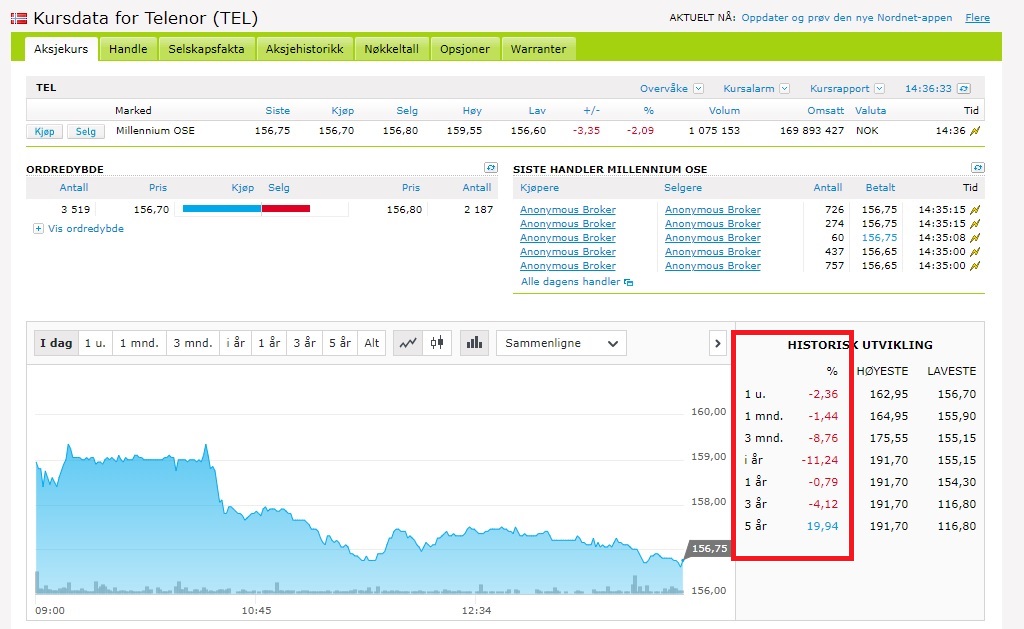Open the Kursalarm dropdown arrow
1024x629 pixels.
pos(784,88)
